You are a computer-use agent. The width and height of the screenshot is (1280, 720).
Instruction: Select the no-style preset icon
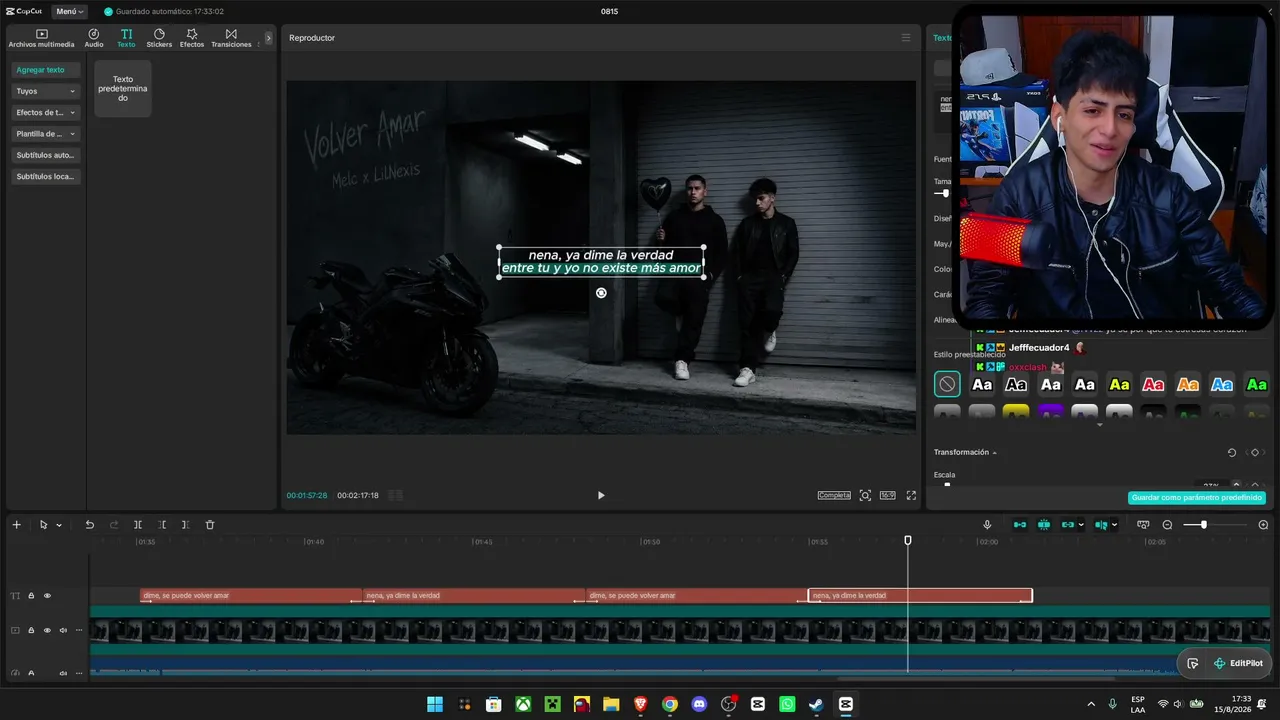tap(947, 384)
